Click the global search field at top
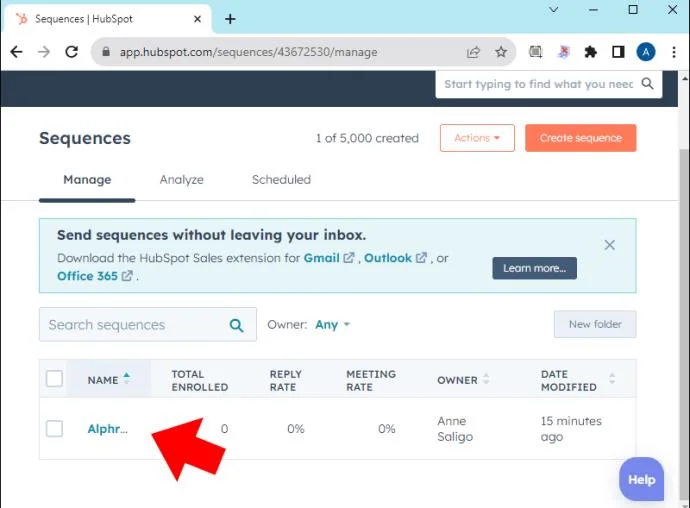Viewport: 690px width, 508px height. [x=548, y=84]
